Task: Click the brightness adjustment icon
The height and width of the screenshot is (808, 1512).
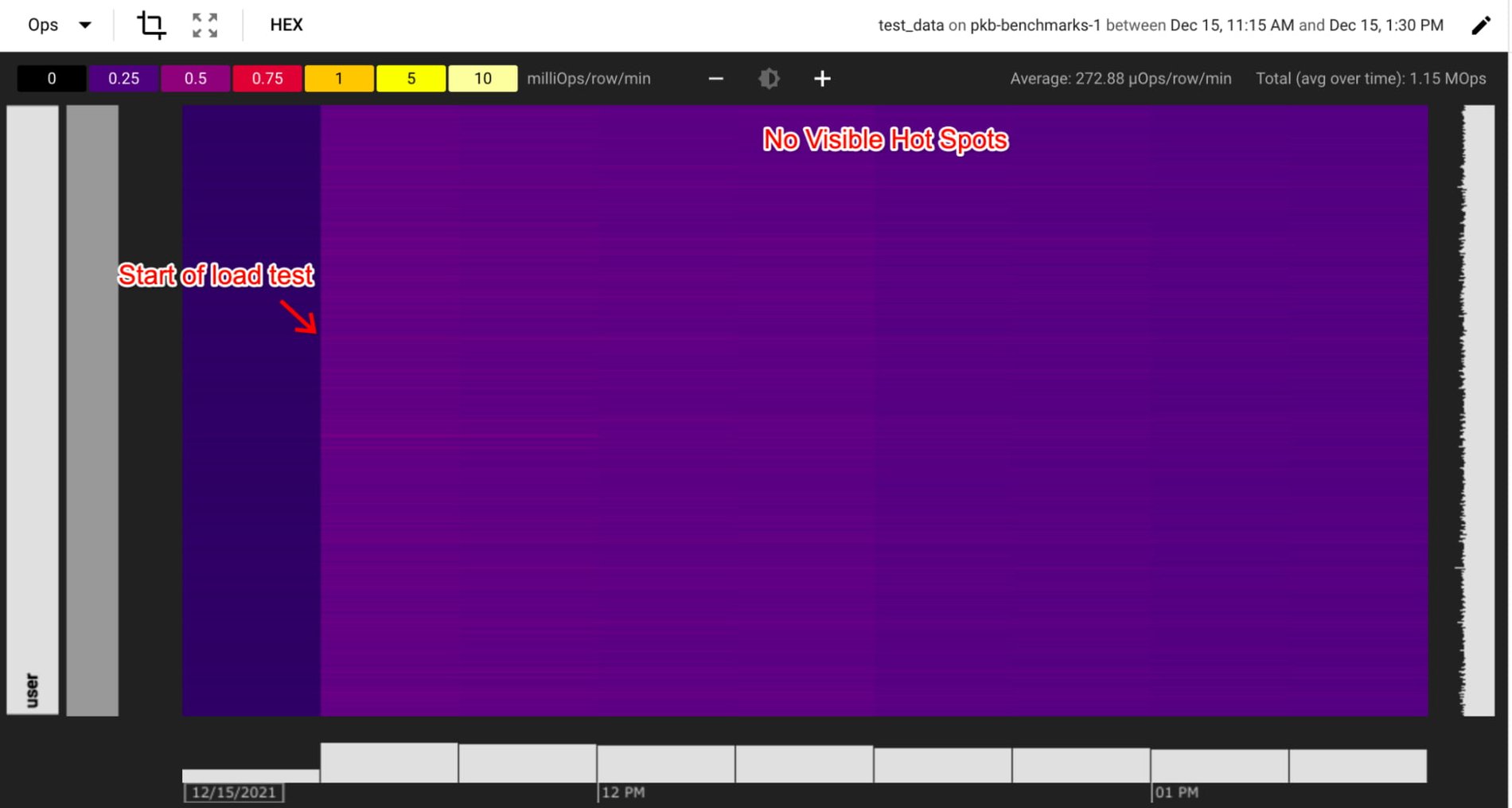Action: [769, 79]
